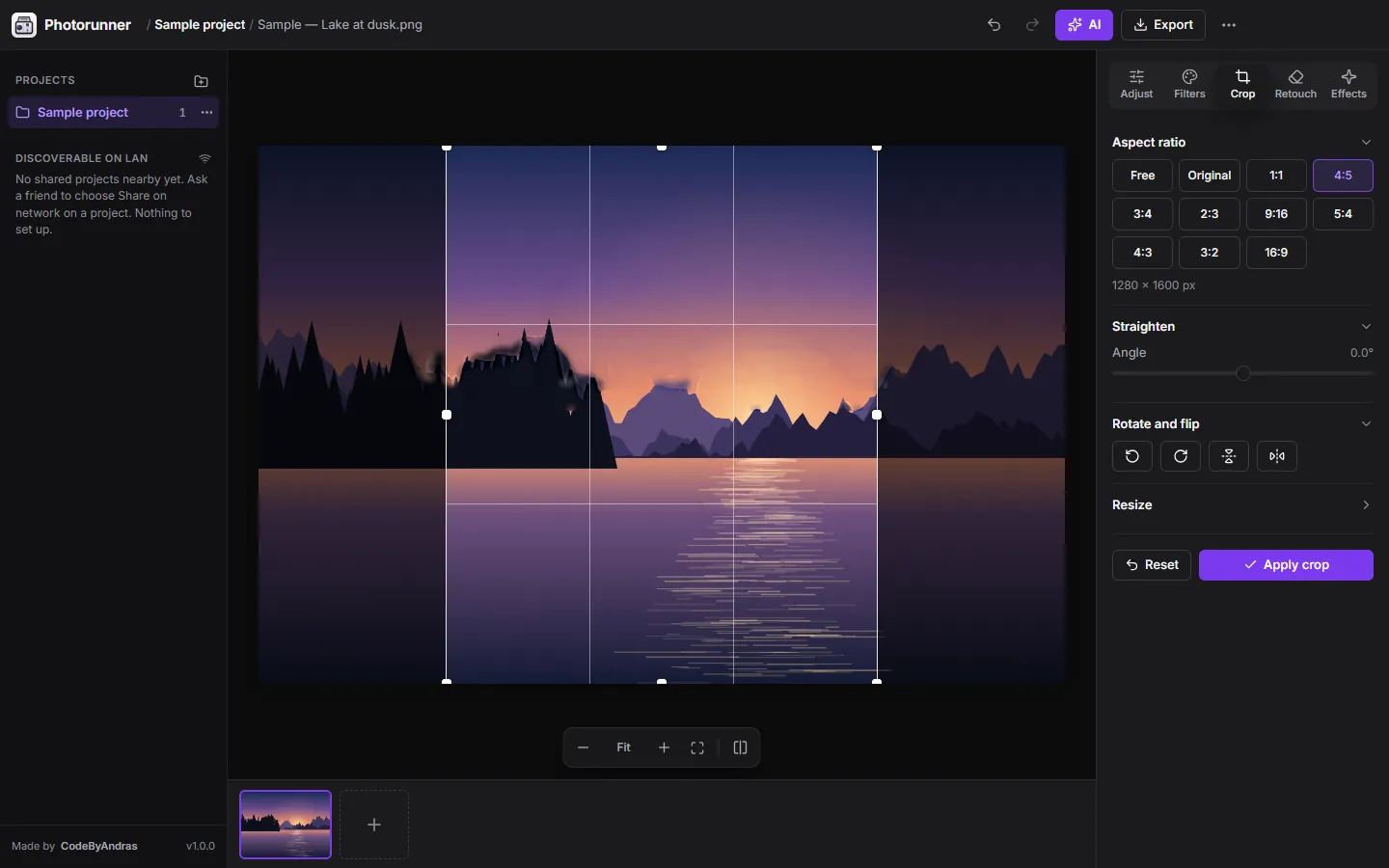Redo the last edit
Screen dimensions: 1389x868
point(1032,25)
